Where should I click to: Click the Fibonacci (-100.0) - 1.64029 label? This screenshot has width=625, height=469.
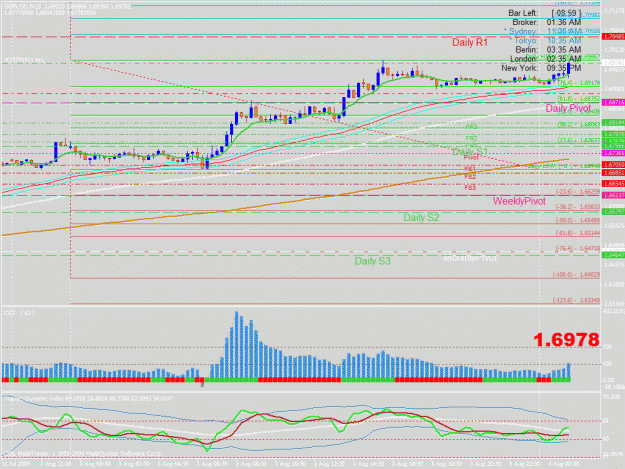[x=576, y=275]
